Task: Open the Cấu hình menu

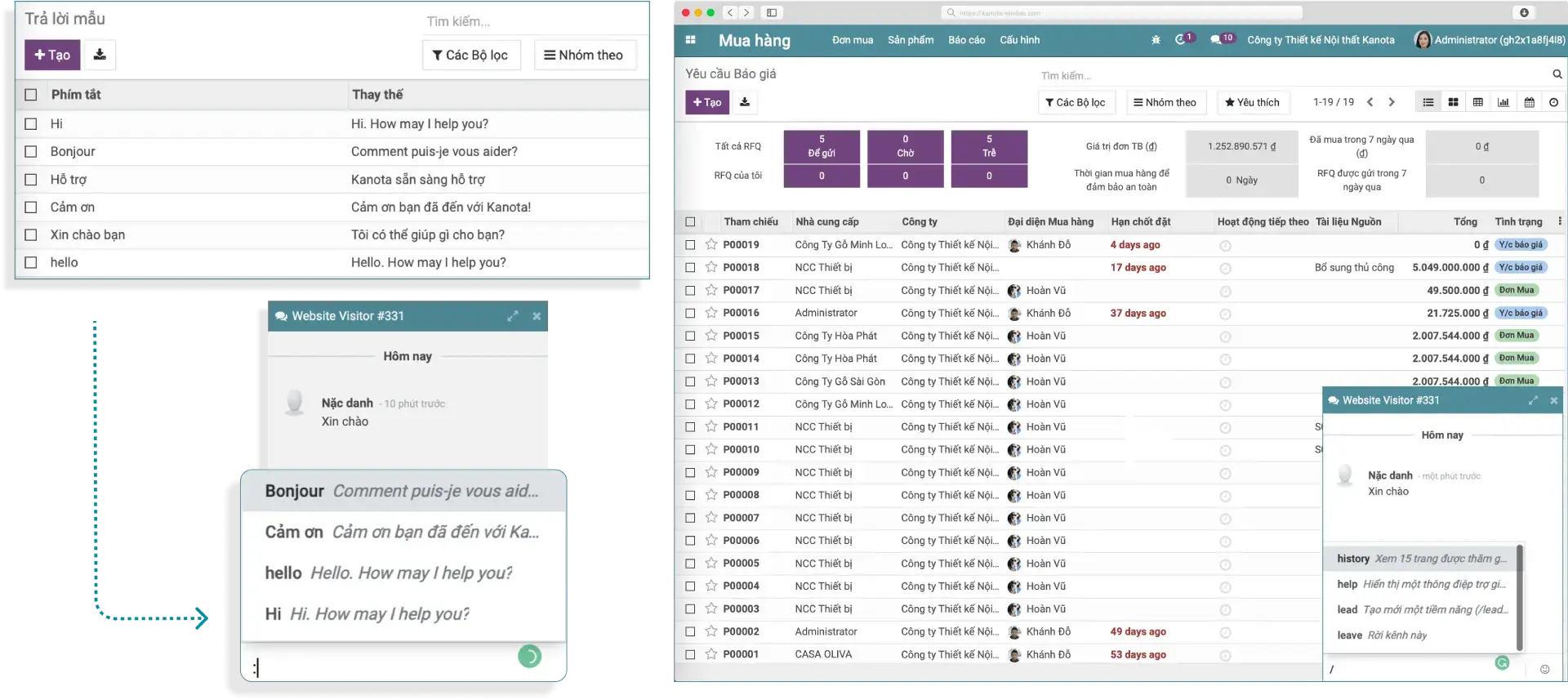Action: click(1019, 40)
